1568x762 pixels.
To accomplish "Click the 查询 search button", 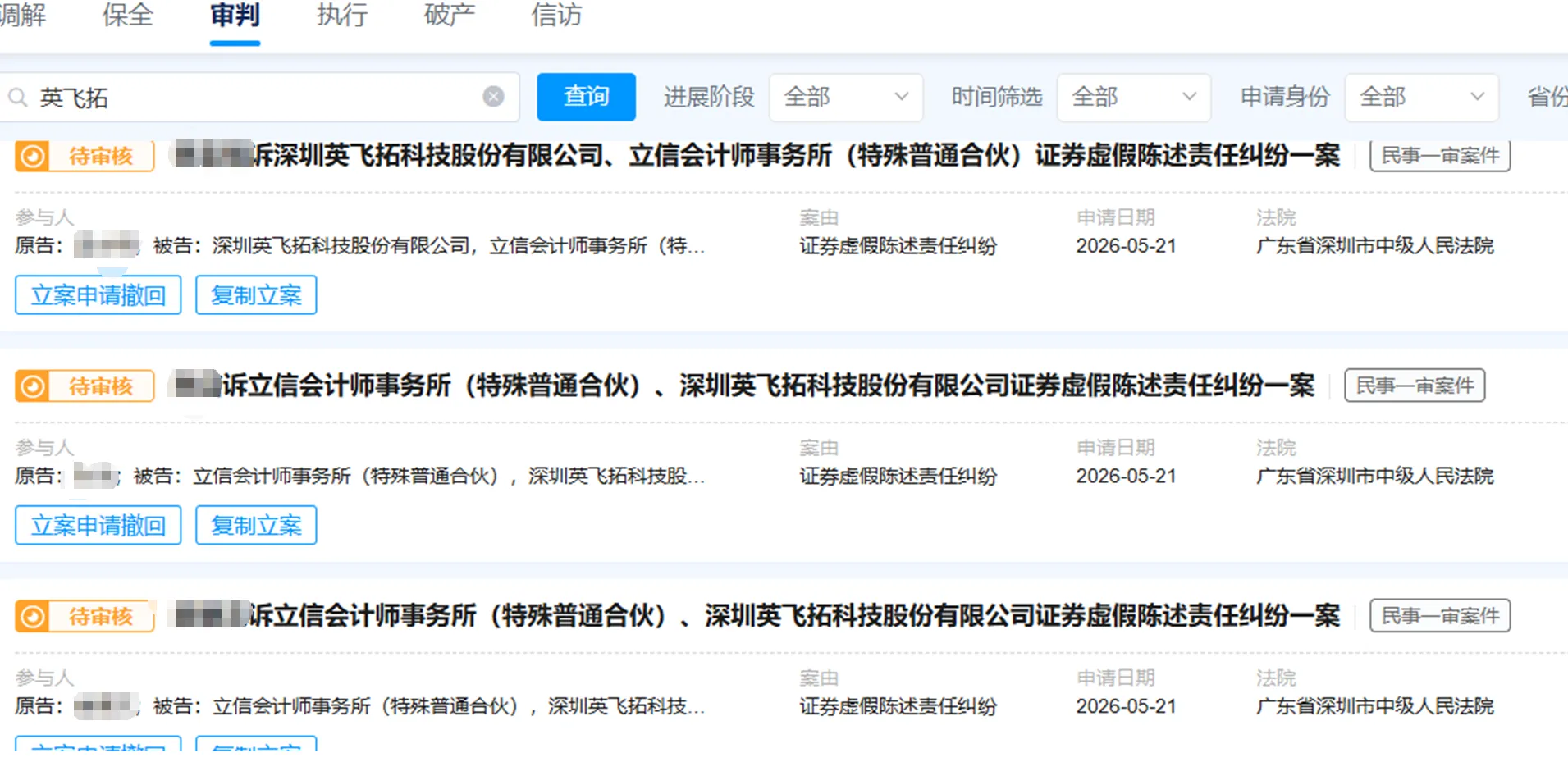I will click(x=586, y=97).
